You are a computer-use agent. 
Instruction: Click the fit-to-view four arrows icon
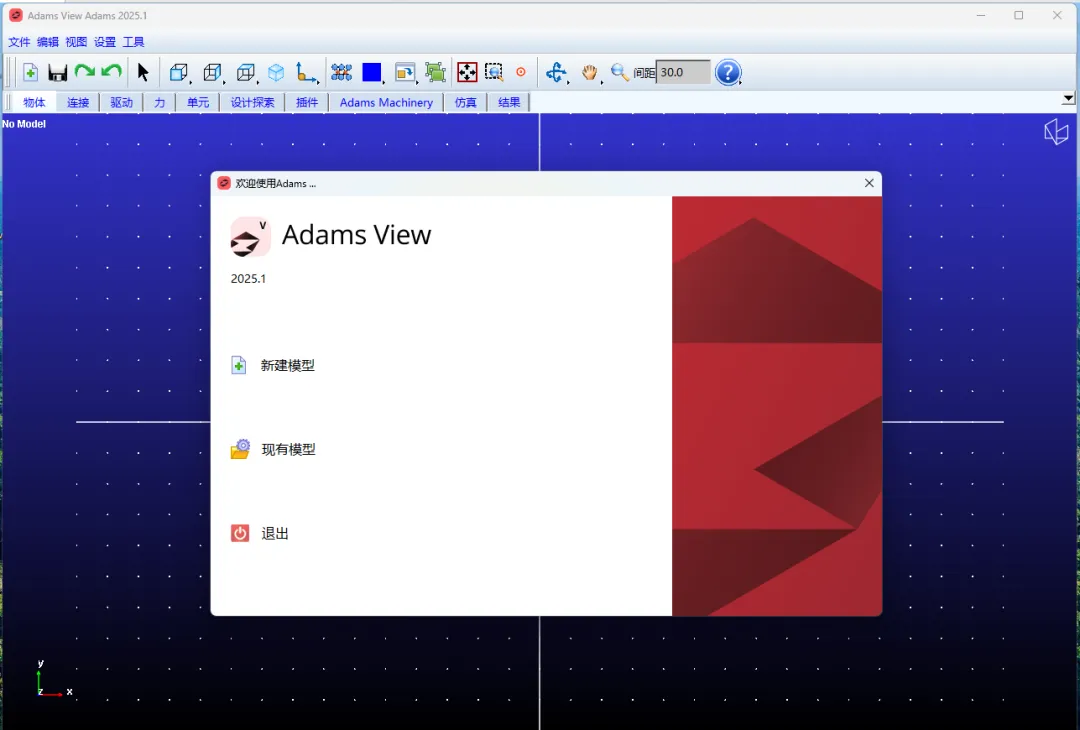(467, 72)
